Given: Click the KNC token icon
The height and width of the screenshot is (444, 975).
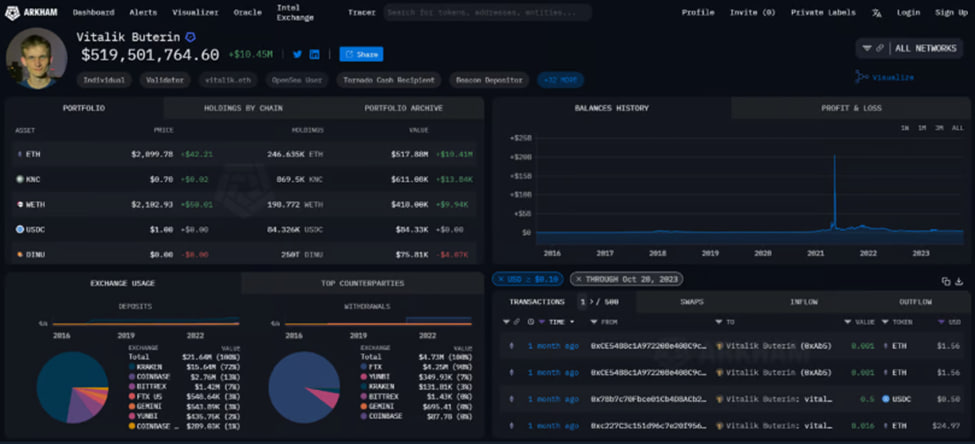Looking at the screenshot, I should coord(19,179).
